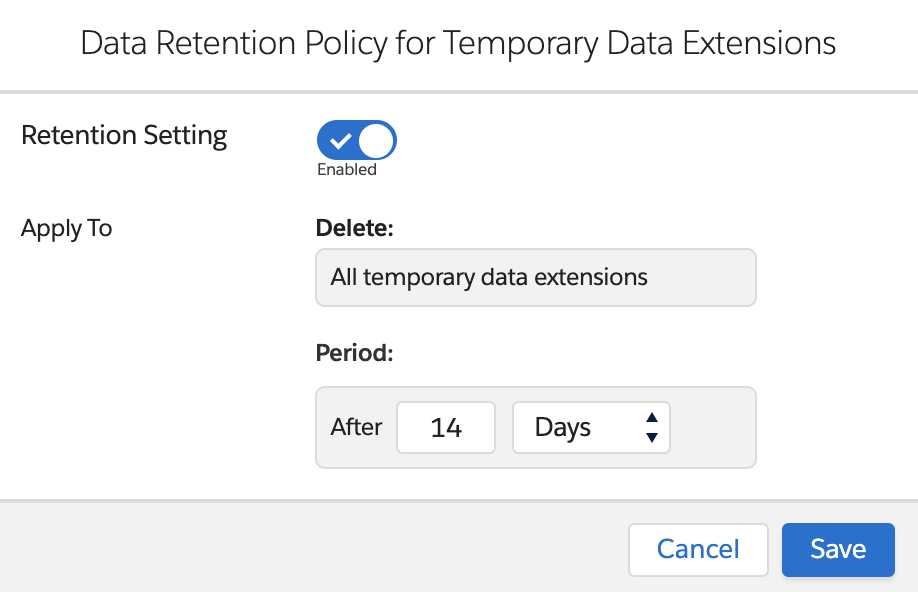Click the Retention Setting label
This screenshot has width=918, height=592.
124,136
